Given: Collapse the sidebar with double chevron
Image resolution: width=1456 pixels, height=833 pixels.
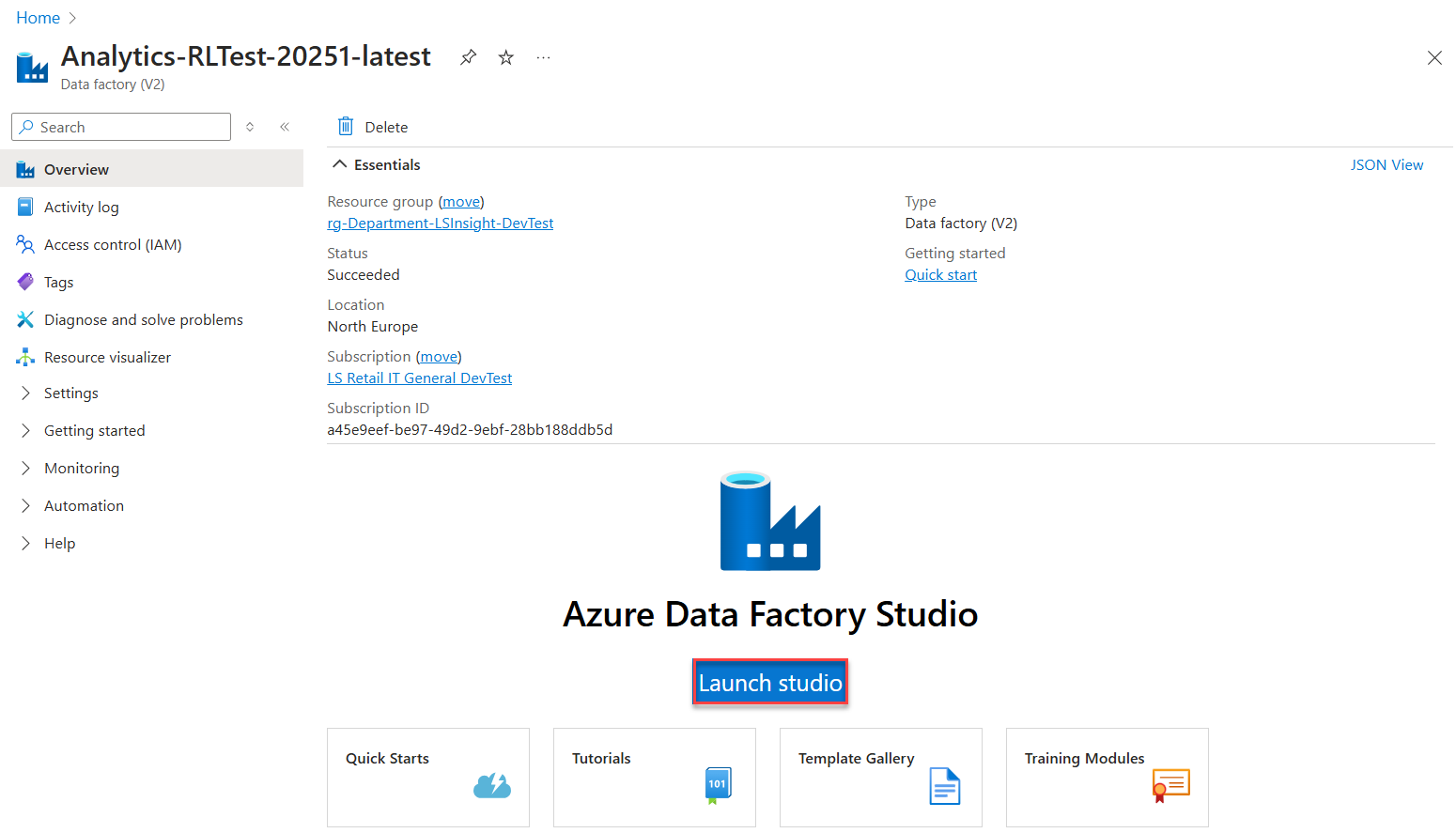Looking at the screenshot, I should tap(285, 127).
